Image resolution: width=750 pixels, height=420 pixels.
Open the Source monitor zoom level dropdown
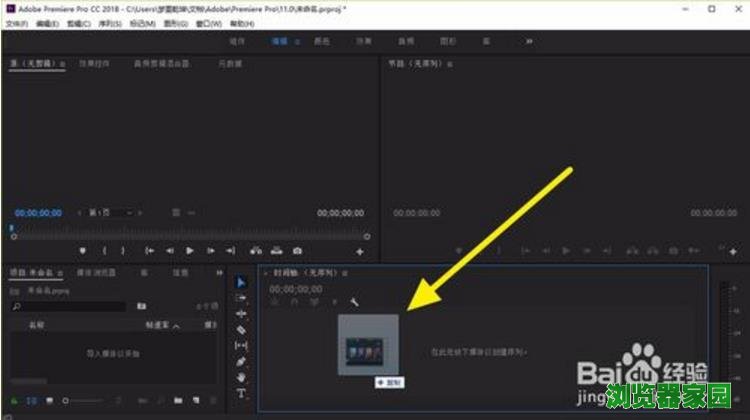[102, 213]
